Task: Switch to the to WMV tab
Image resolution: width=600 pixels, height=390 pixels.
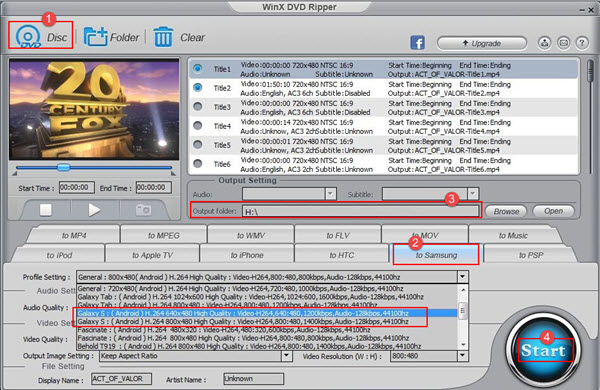Action: click(251, 235)
